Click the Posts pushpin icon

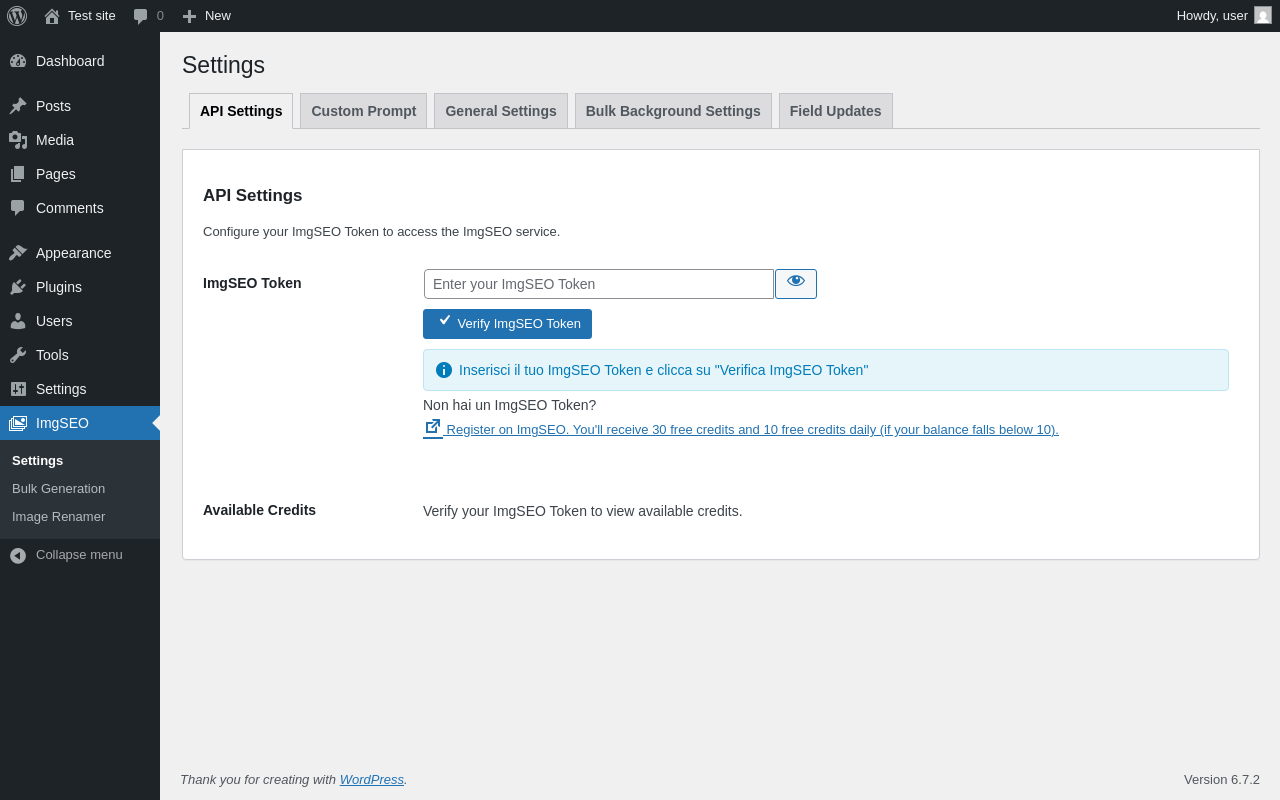(x=18, y=106)
